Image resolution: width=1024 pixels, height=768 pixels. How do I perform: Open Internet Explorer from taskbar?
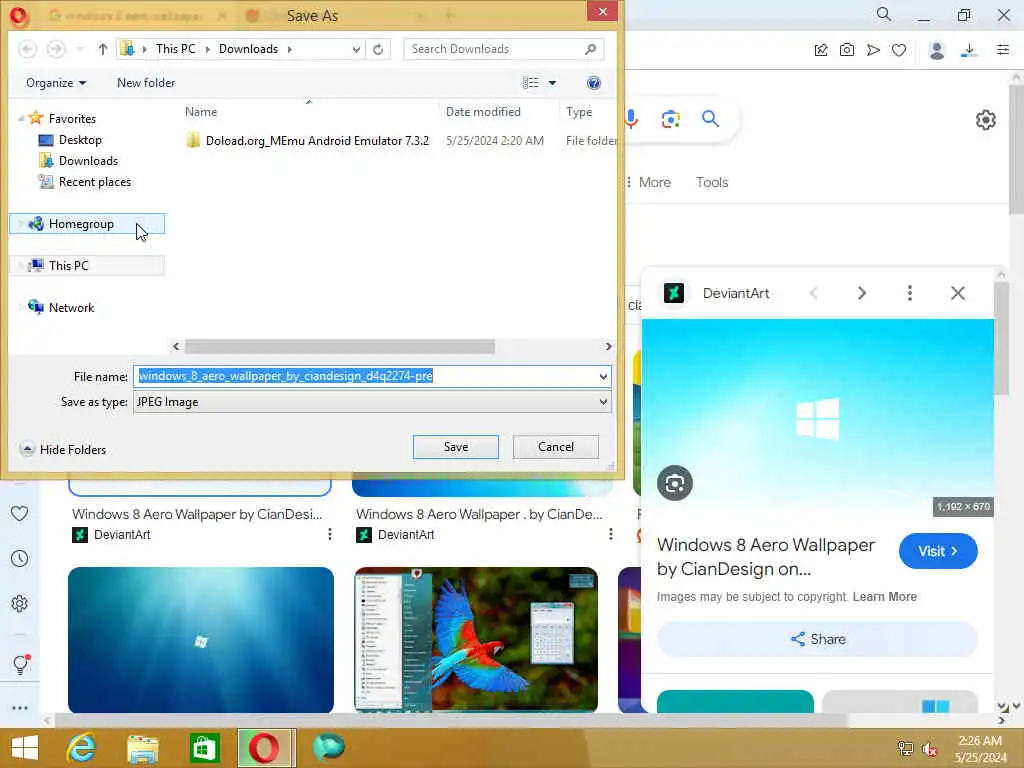click(x=82, y=748)
